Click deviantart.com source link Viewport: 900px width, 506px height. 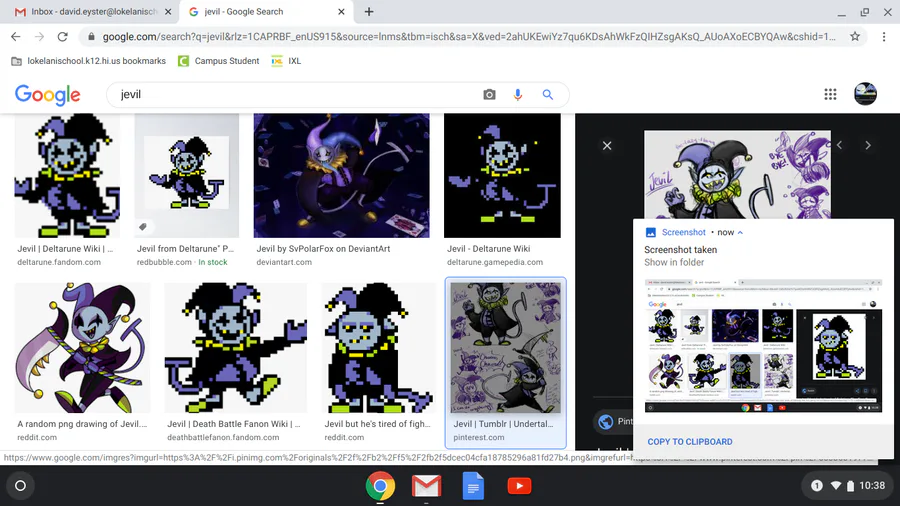click(x=284, y=262)
